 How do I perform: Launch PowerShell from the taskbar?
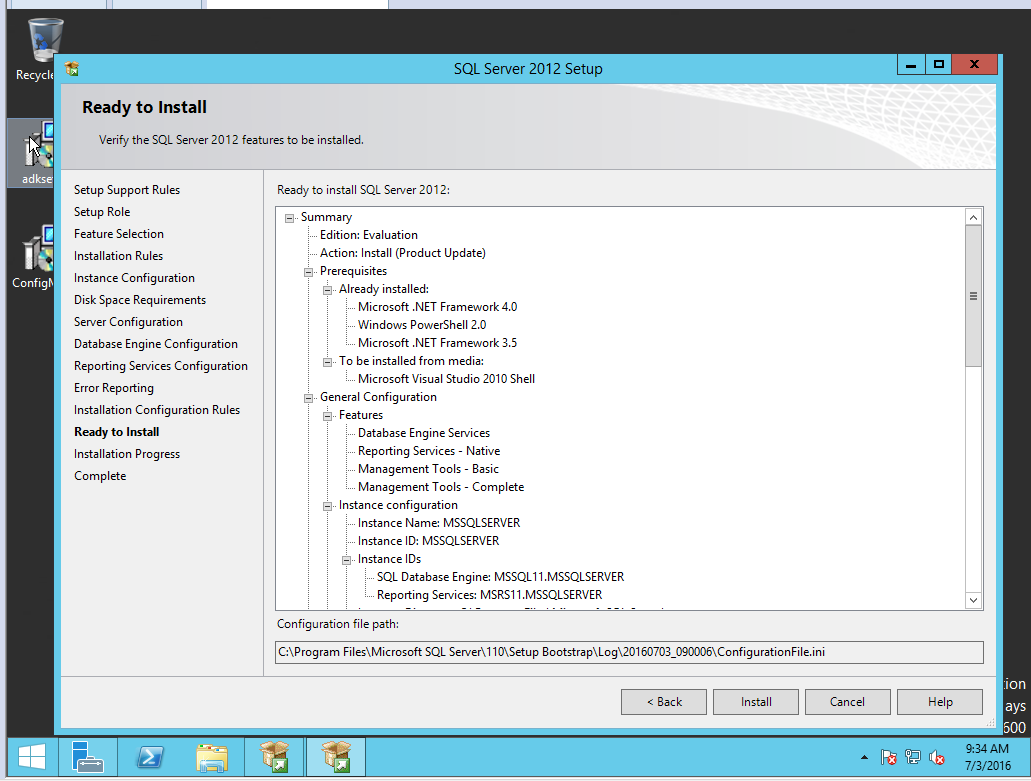pos(150,757)
